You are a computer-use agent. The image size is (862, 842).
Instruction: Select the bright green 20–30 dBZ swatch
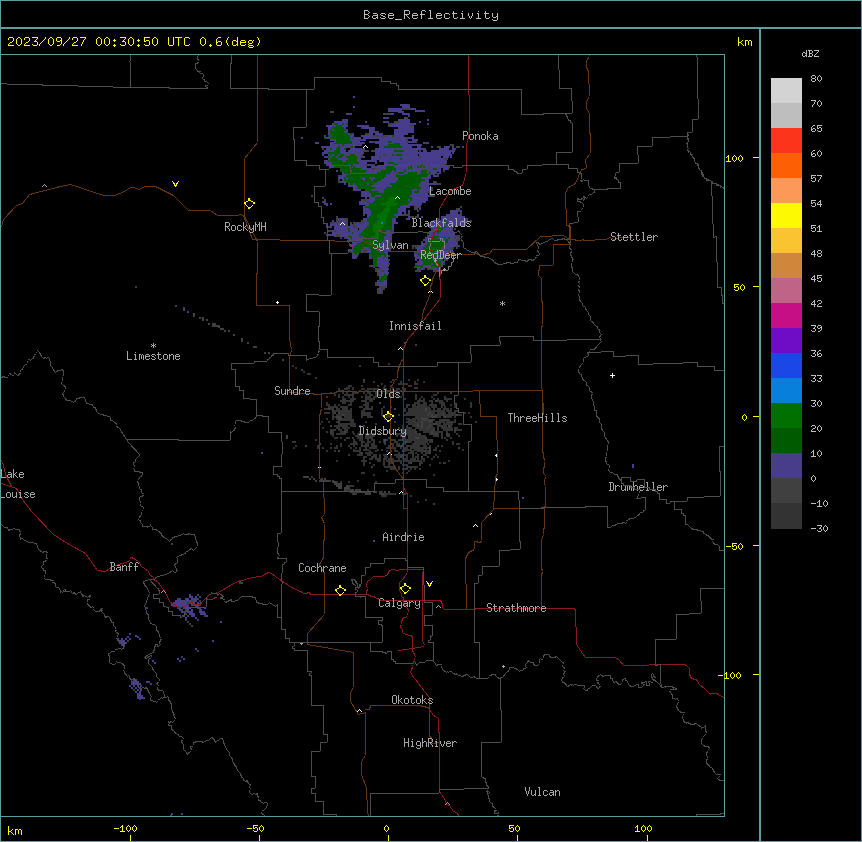(x=786, y=416)
